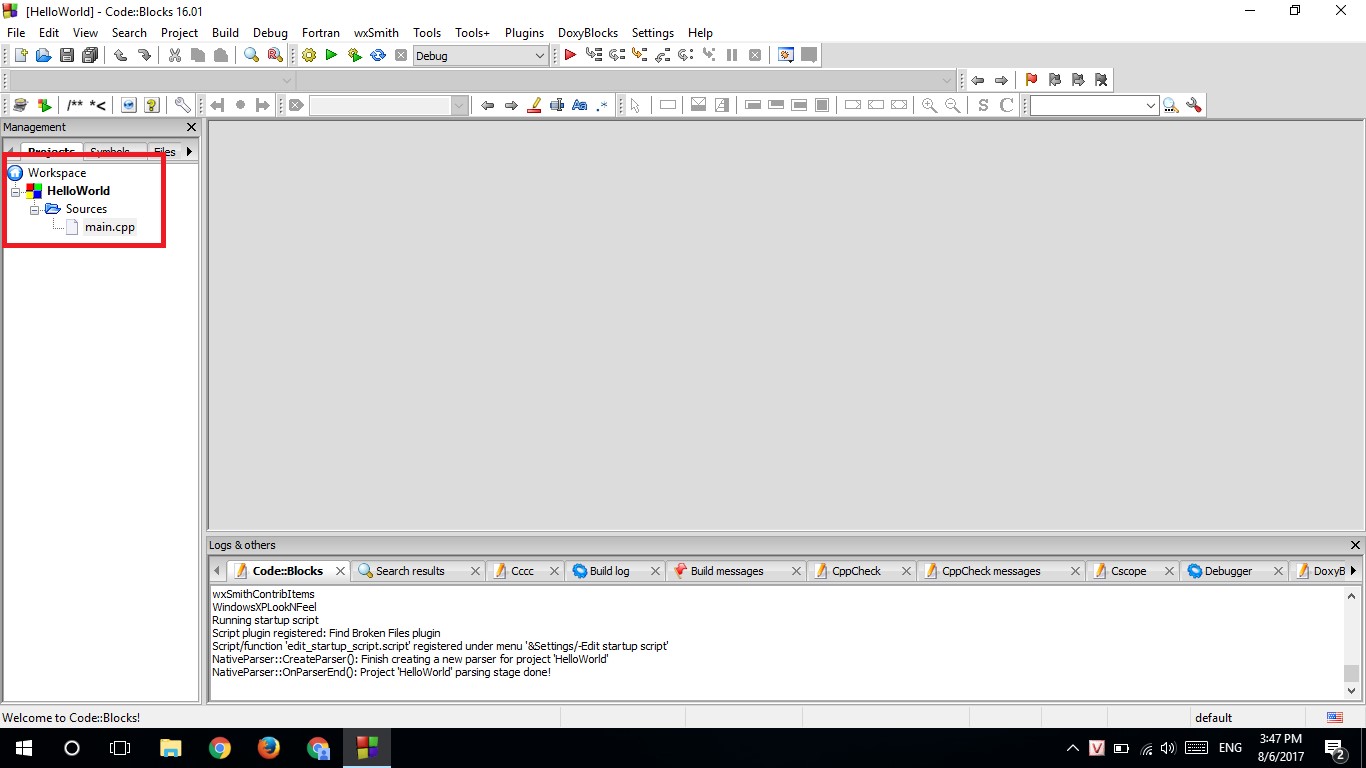Run the program with green arrow
Image resolution: width=1366 pixels, height=768 pixels.
coord(331,56)
